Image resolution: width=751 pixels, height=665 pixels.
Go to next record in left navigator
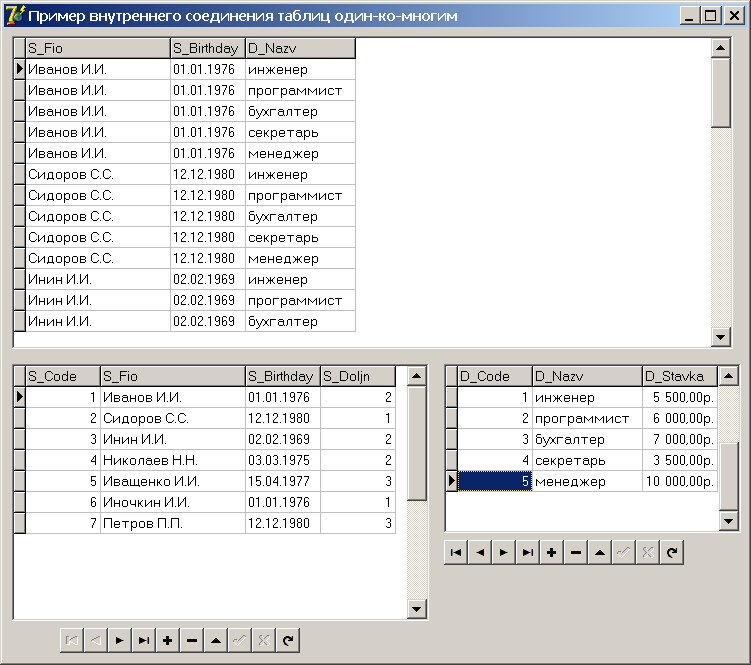pyautogui.click(x=120, y=640)
